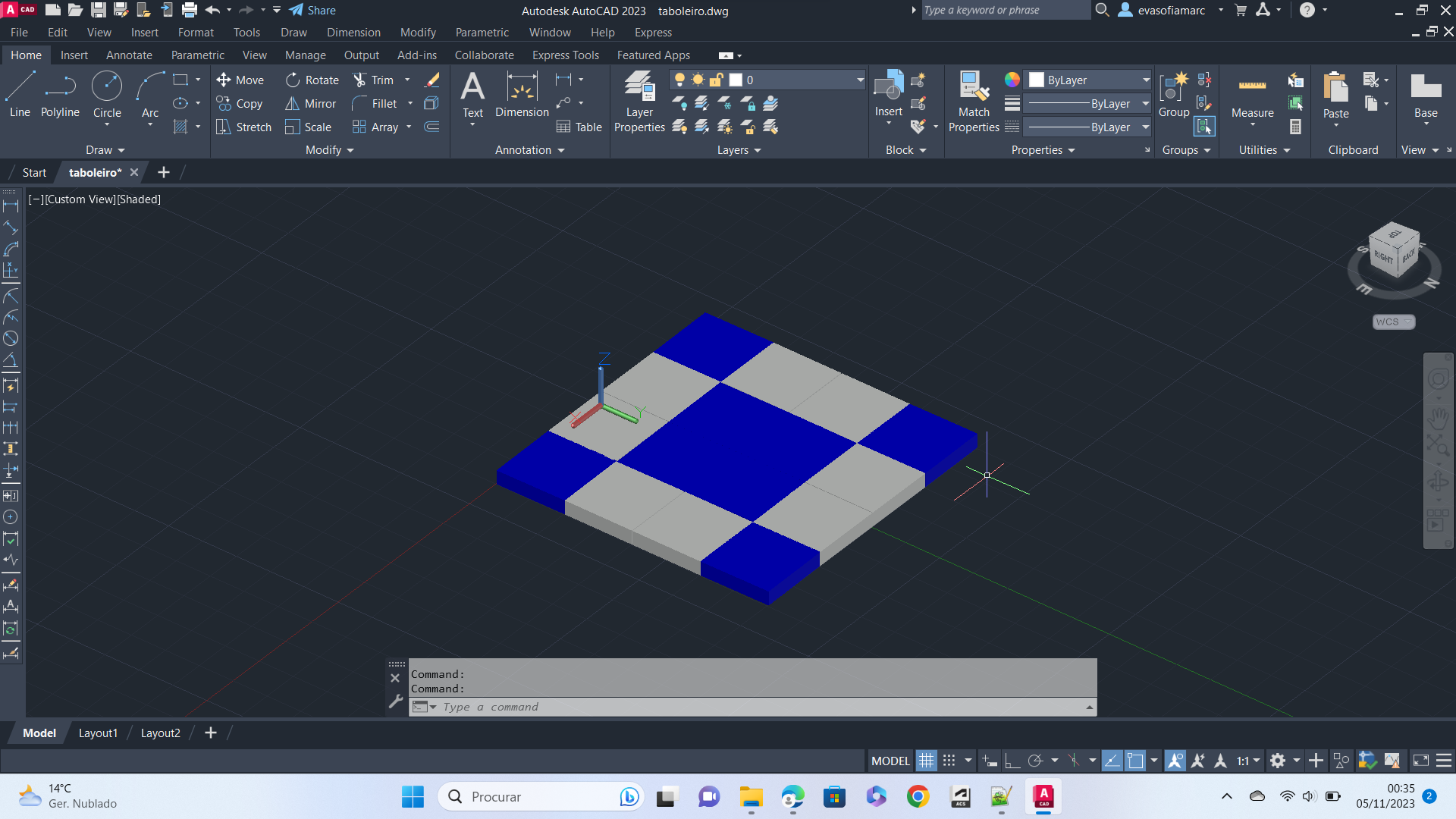The width and height of the screenshot is (1456, 819).
Task: Activate the Mirror command
Action: click(x=310, y=103)
